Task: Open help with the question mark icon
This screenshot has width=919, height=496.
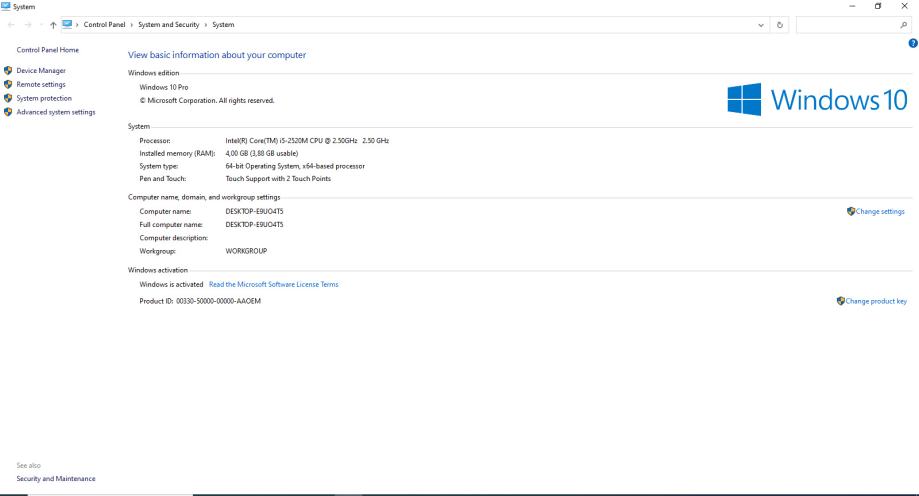Action: coord(913,43)
